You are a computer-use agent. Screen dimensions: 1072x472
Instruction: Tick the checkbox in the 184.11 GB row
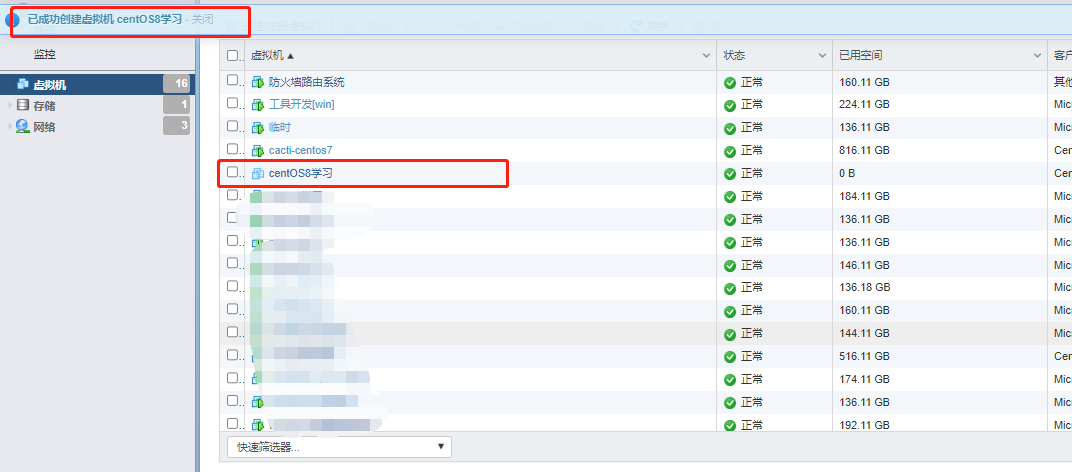pos(232,195)
